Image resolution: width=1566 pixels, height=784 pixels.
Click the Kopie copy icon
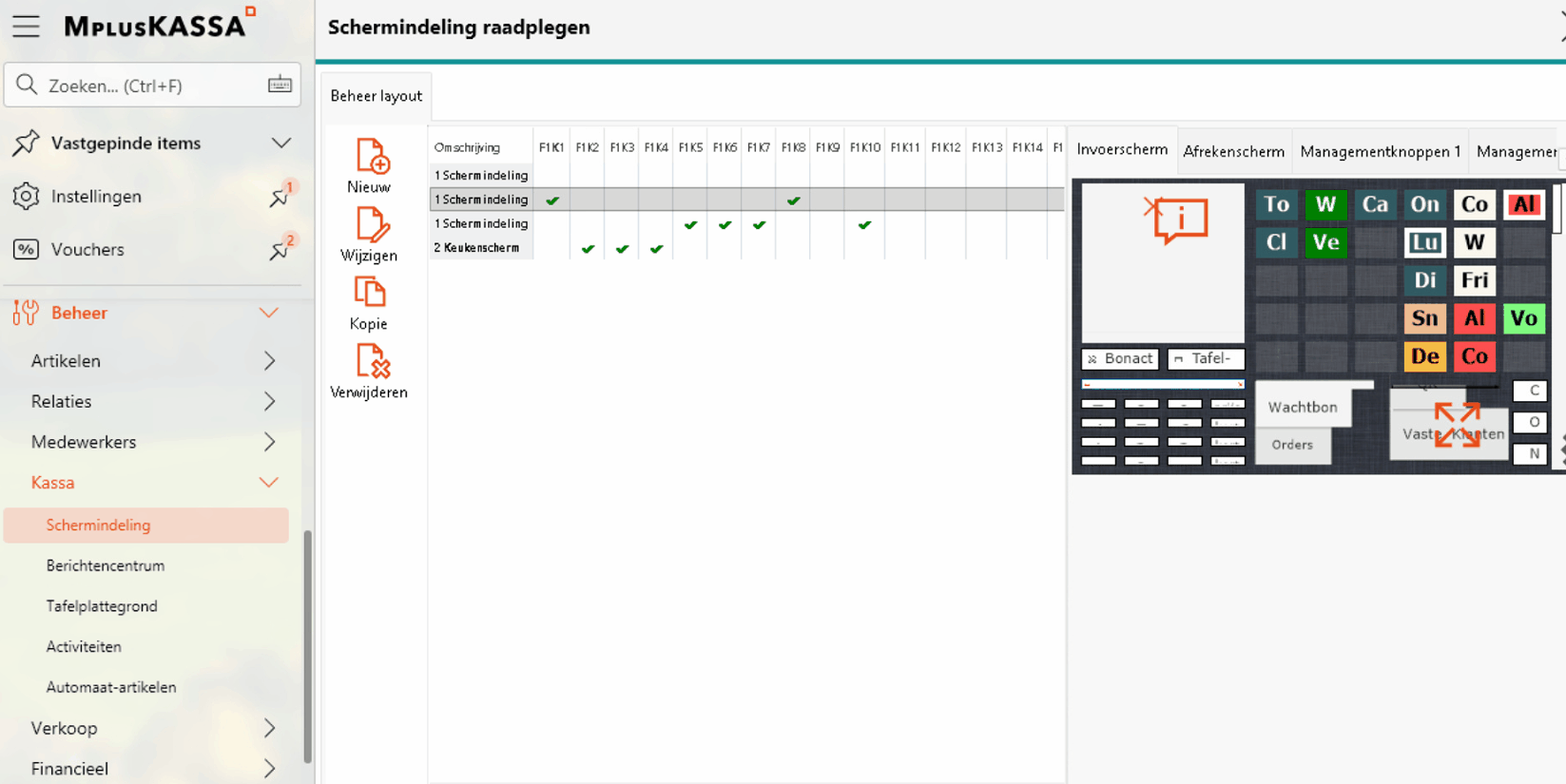point(369,294)
